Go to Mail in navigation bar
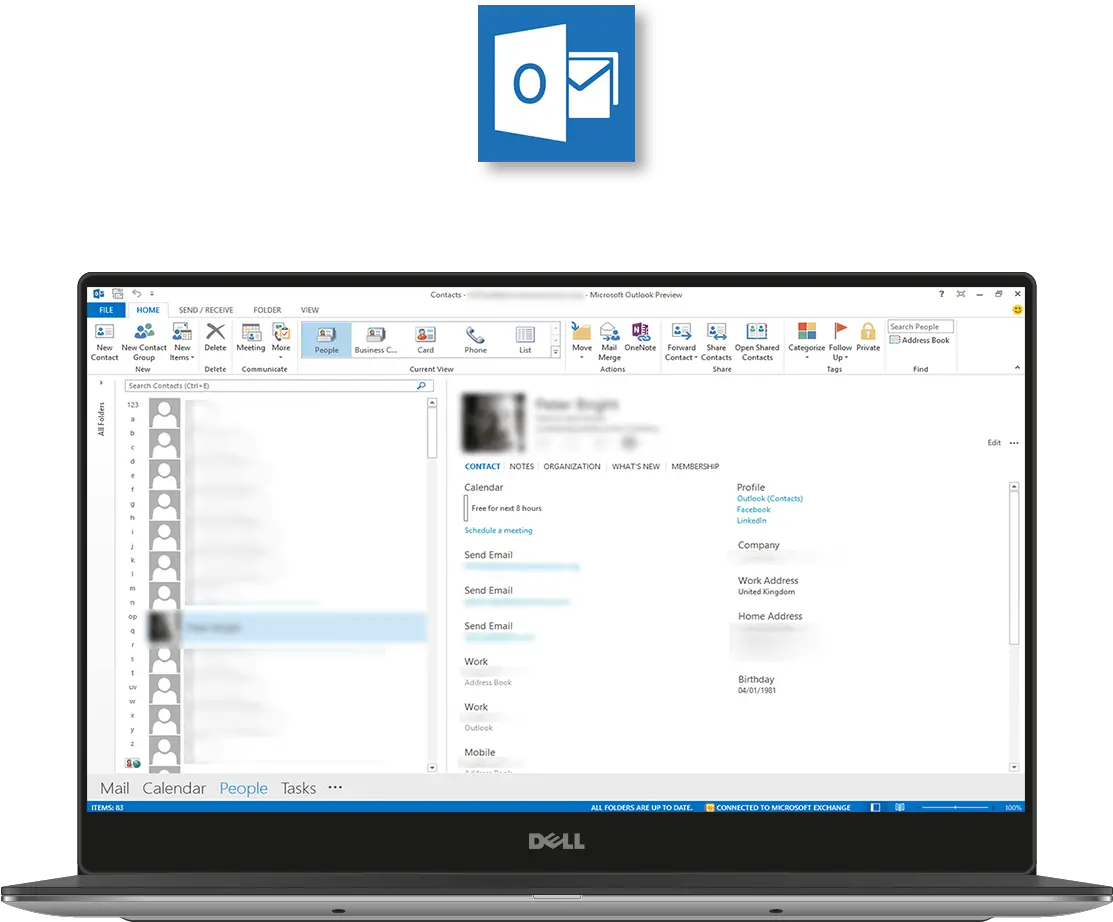Viewport: 1113px width, 922px height. [114, 788]
